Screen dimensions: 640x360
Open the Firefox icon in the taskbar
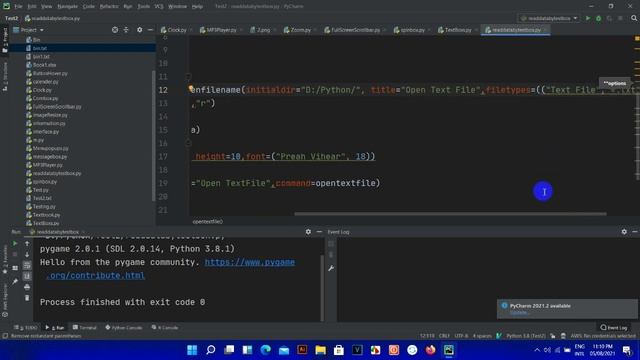[x=430, y=350]
